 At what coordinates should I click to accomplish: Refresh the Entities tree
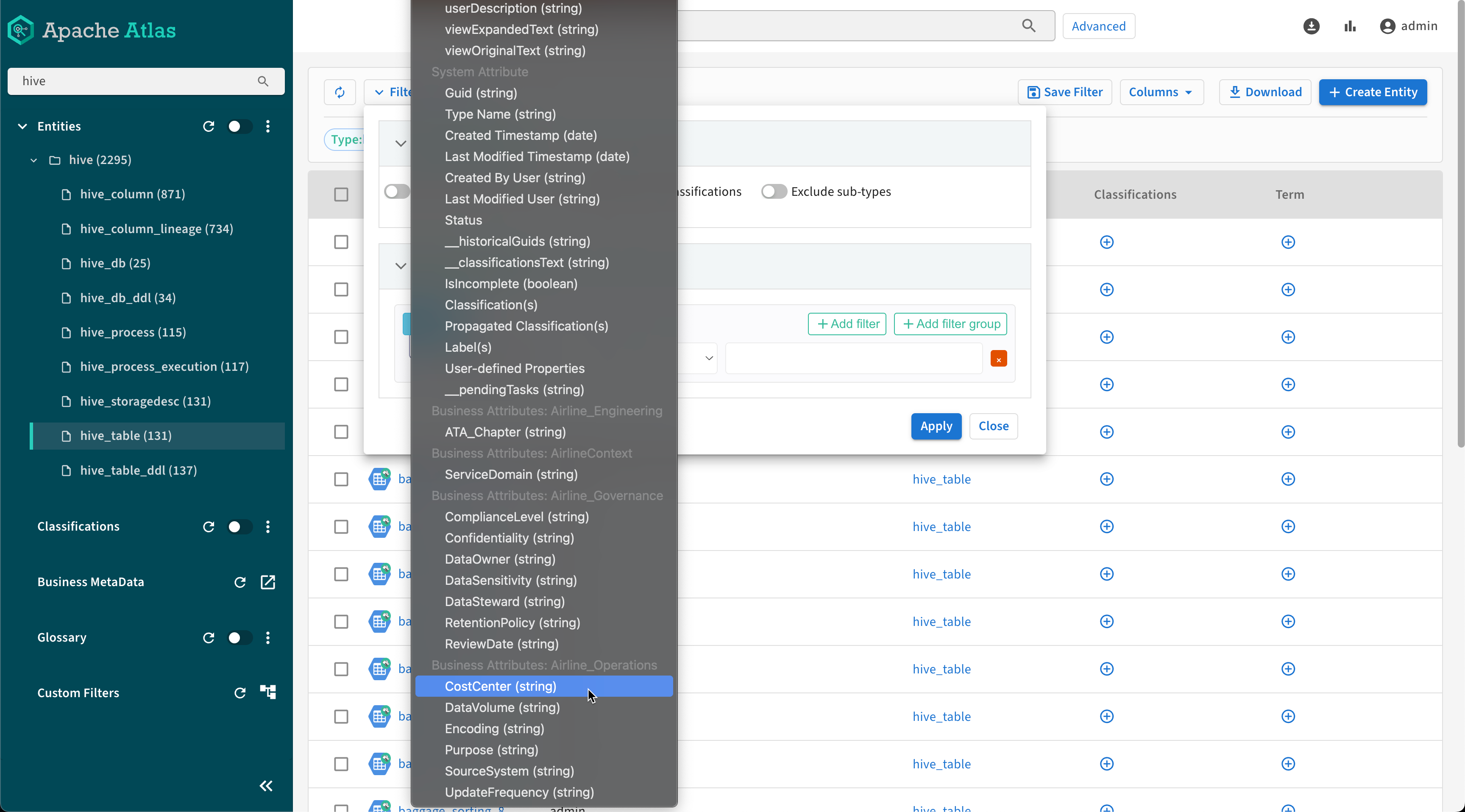[208, 126]
